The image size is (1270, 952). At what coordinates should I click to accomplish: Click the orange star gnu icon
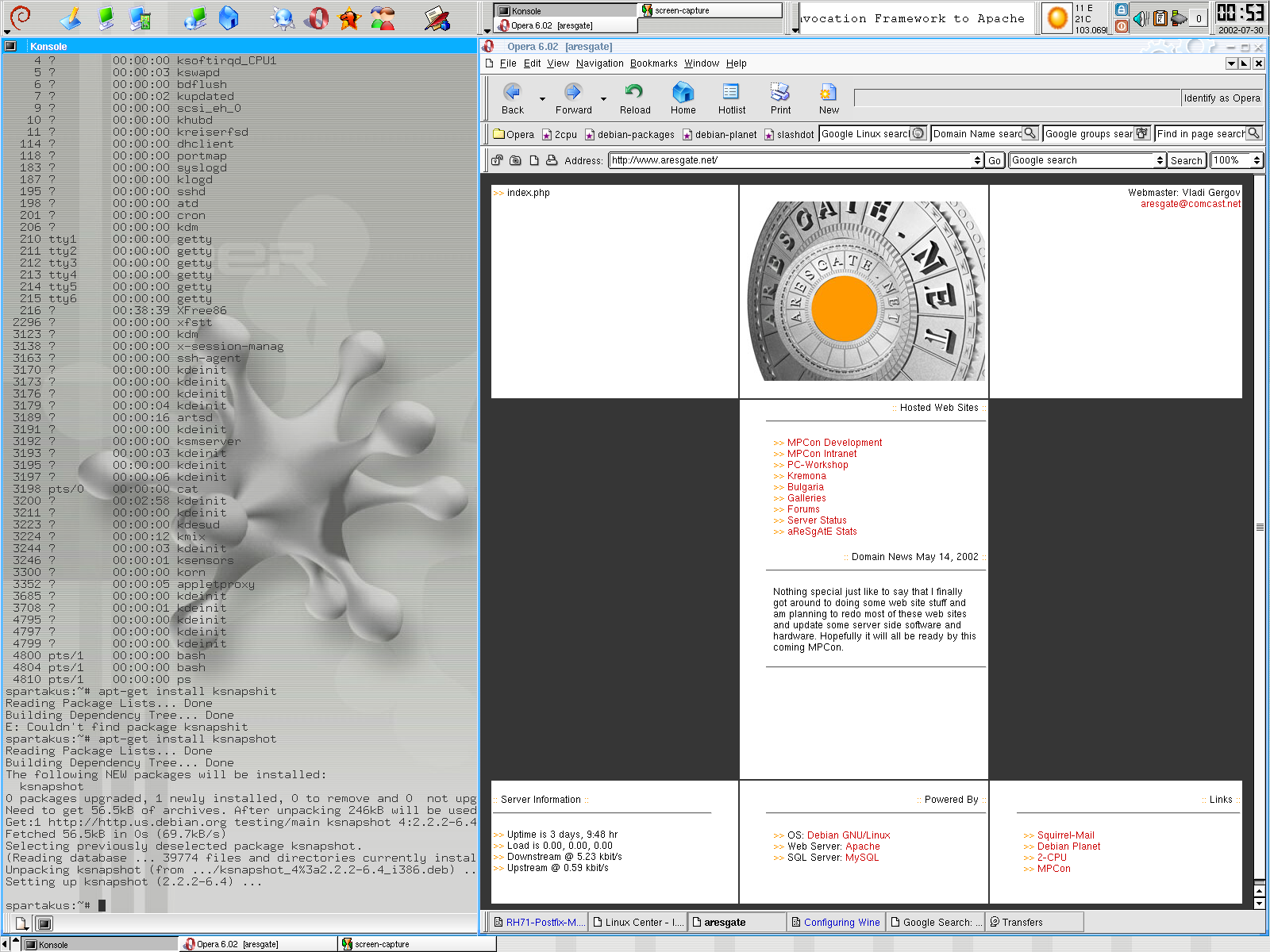(349, 17)
